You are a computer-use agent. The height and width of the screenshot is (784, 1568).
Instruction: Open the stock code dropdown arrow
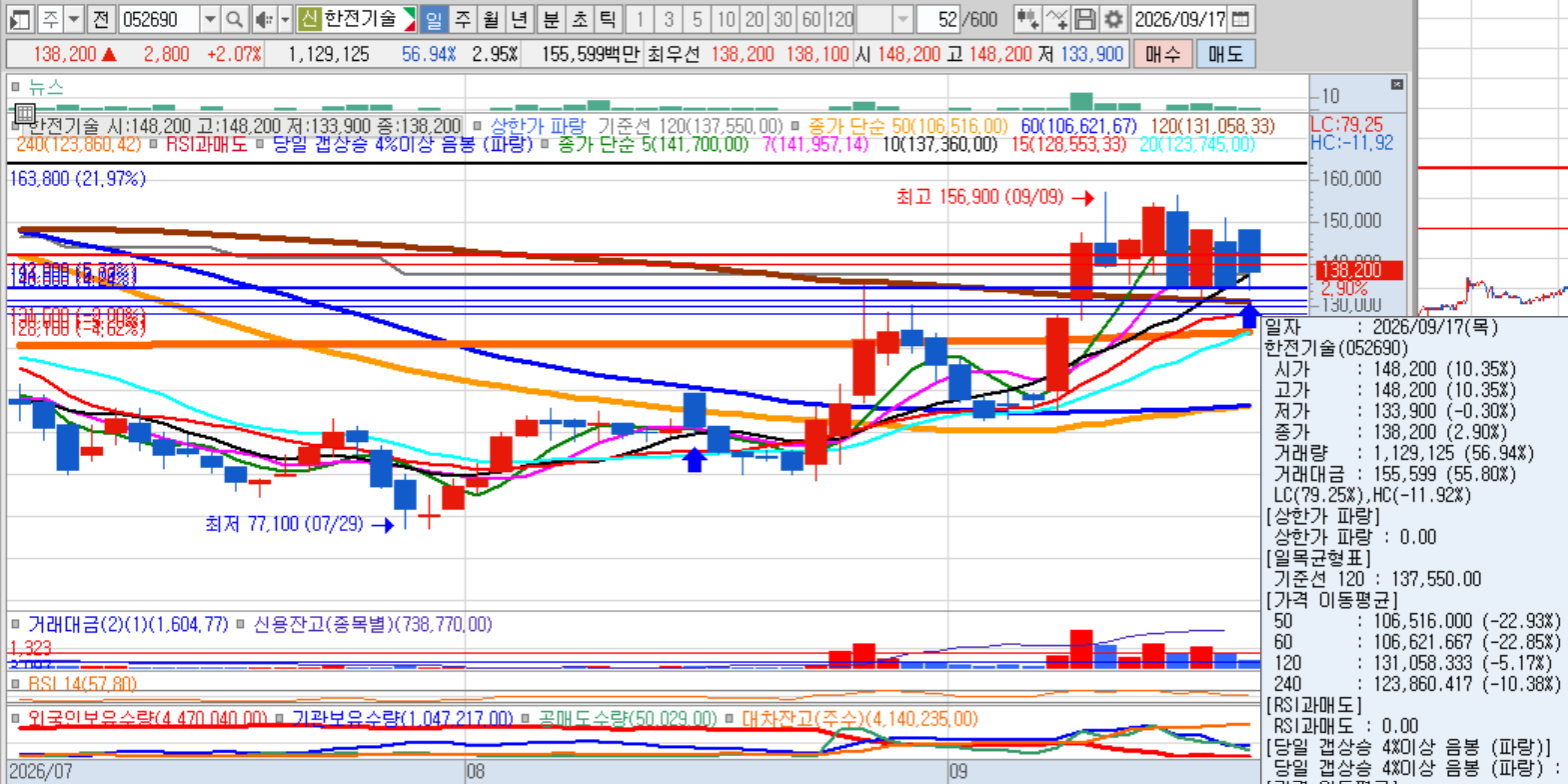209,19
